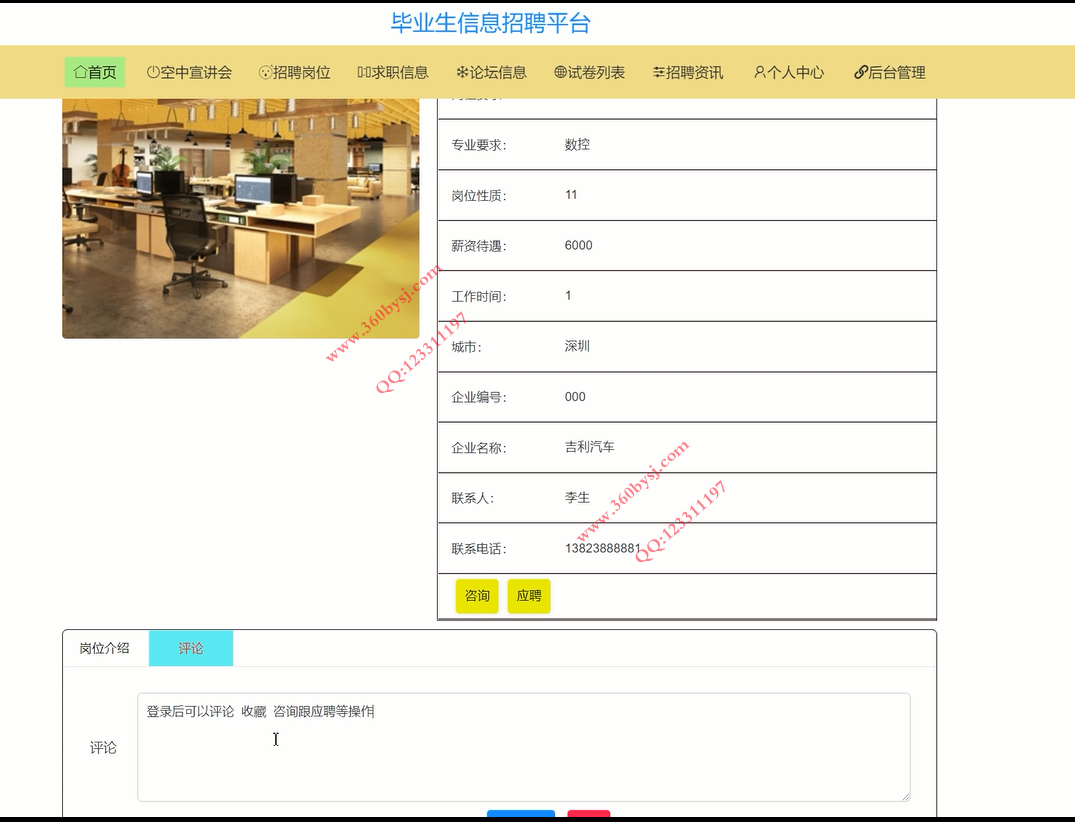This screenshot has height=822, width=1075.
Task: Click inside the 评论 text area
Action: (524, 747)
